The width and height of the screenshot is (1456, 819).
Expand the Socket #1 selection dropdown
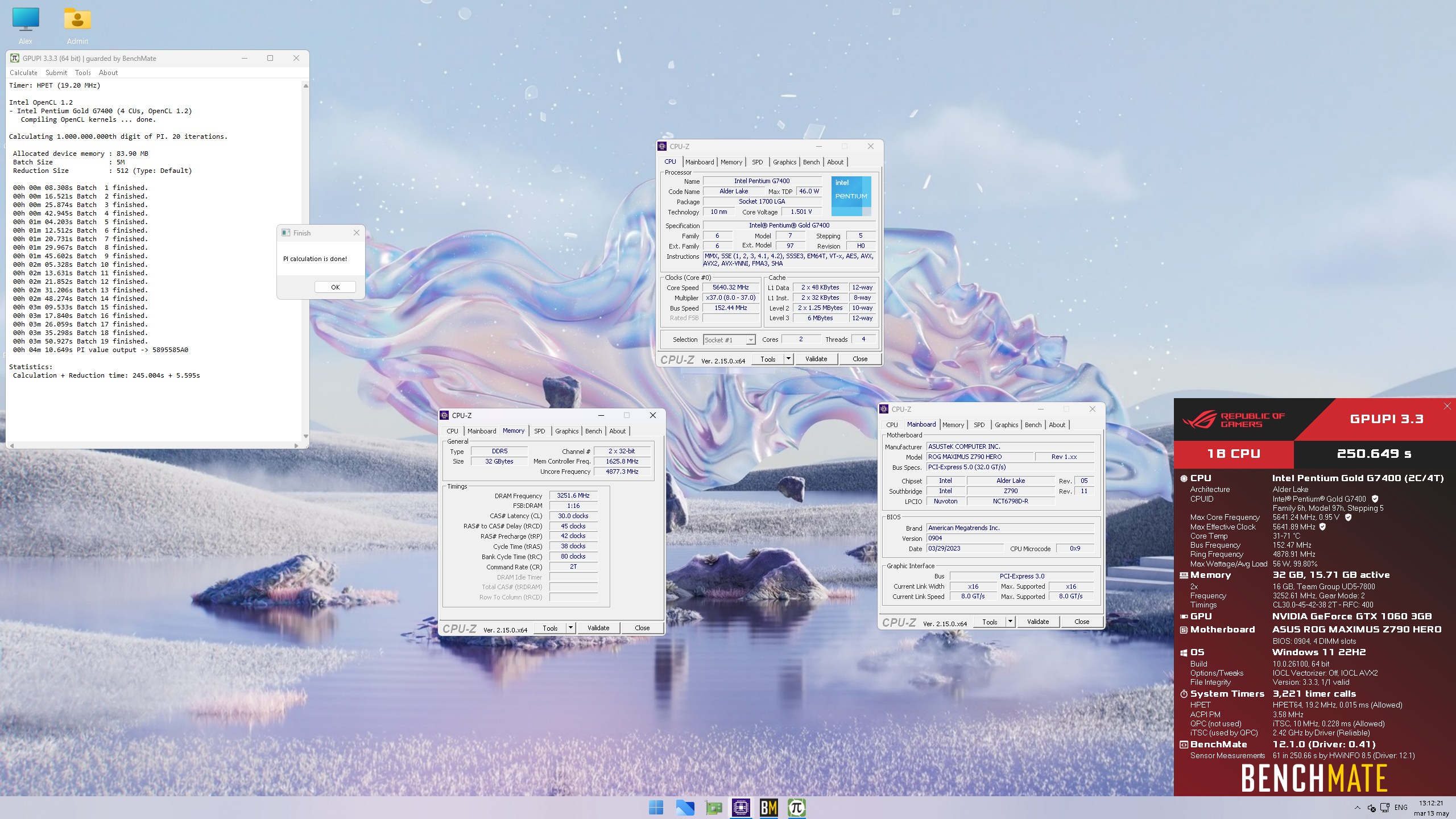751,340
